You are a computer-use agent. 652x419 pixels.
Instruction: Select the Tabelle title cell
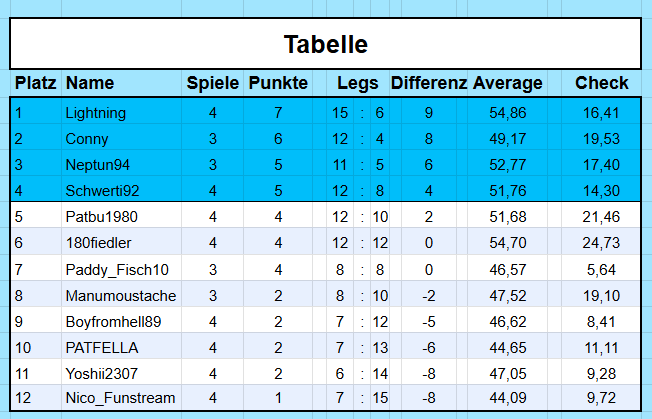tap(326, 44)
